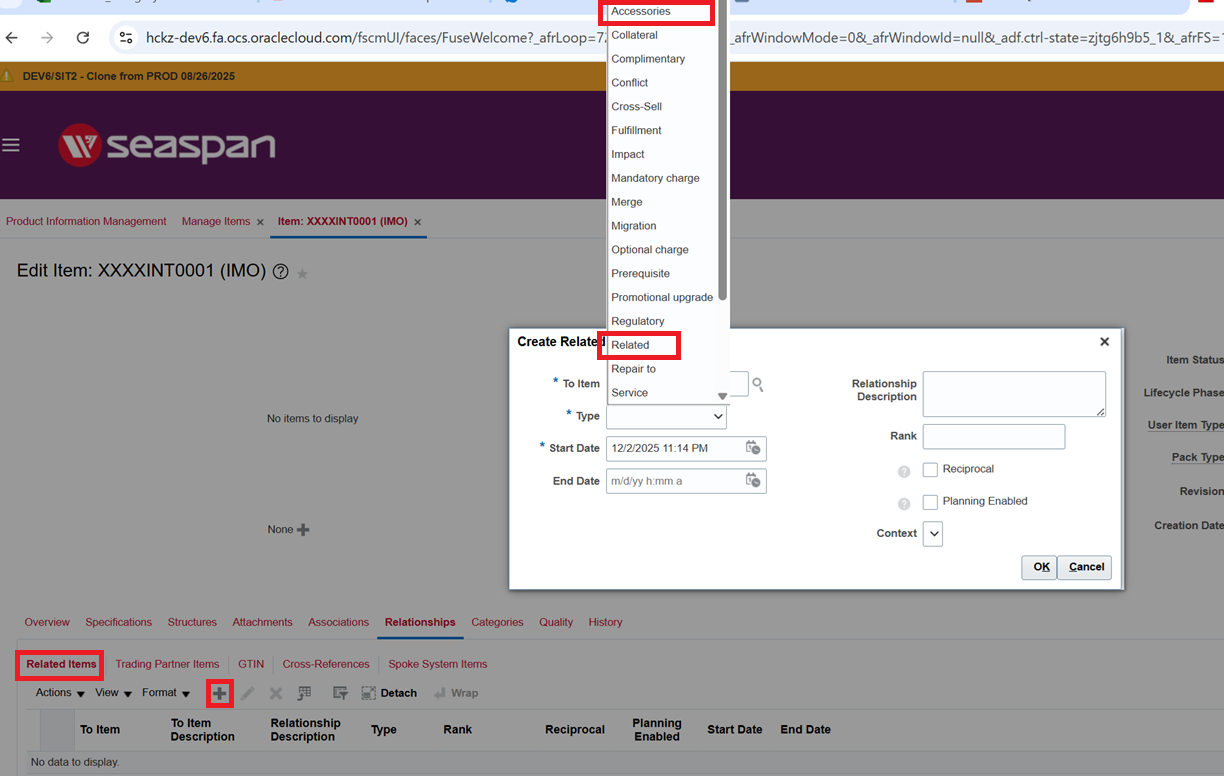Click the help icon beside Planning Enabled
Viewport: 1224px width, 776px height.
[x=904, y=503]
